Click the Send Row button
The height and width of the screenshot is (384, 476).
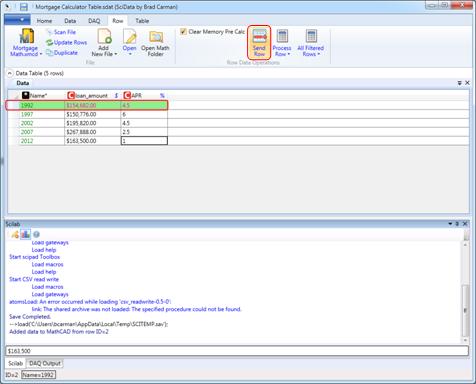(x=259, y=43)
